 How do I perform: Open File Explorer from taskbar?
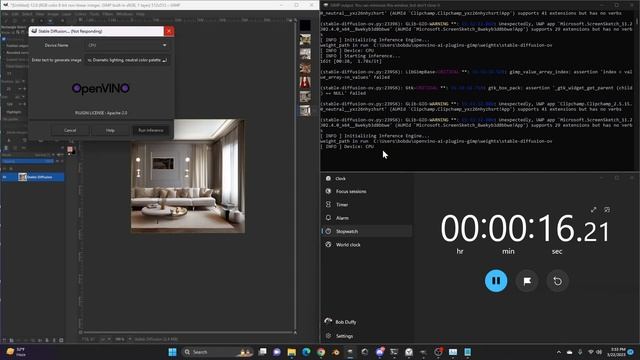coord(291,352)
